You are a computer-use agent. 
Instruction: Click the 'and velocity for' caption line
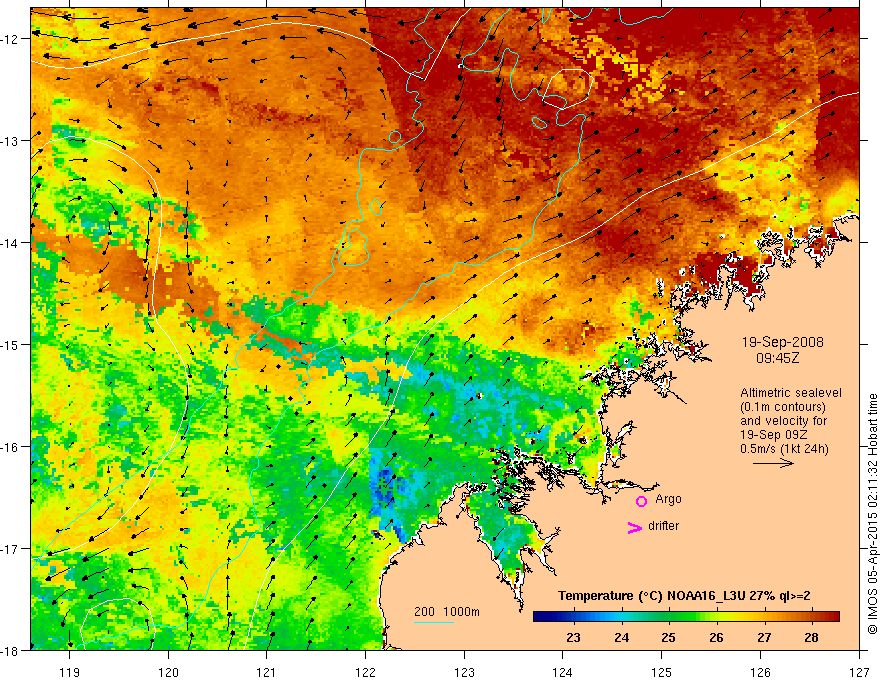coord(783,421)
